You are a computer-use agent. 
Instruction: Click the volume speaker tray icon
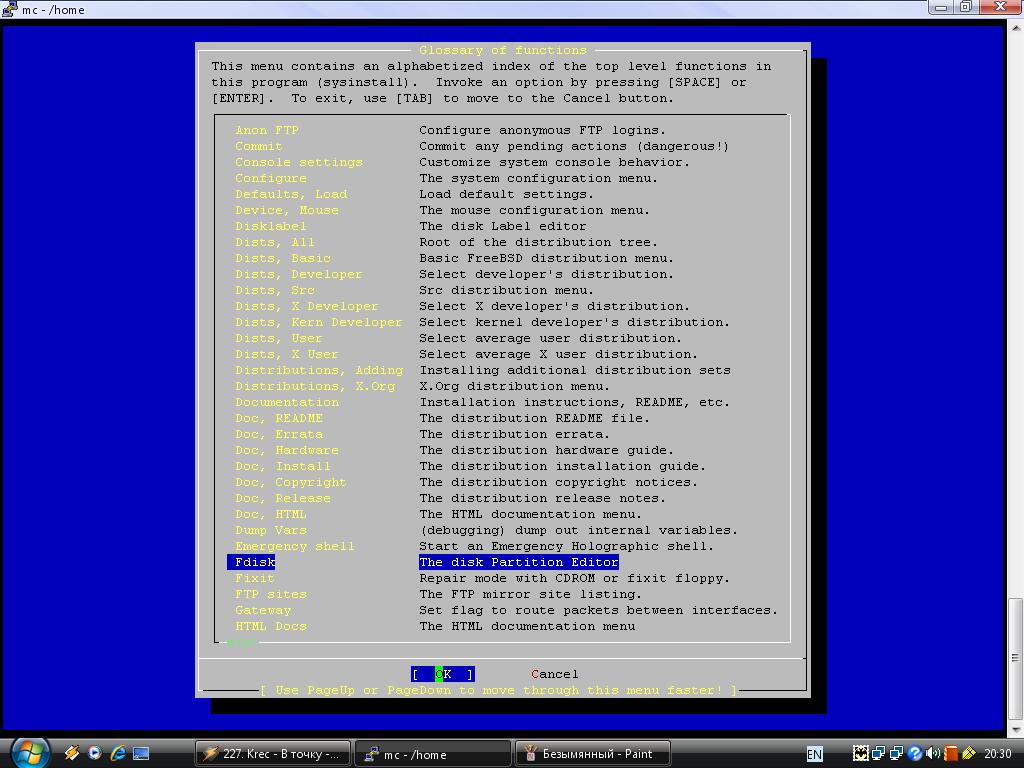pos(933,753)
